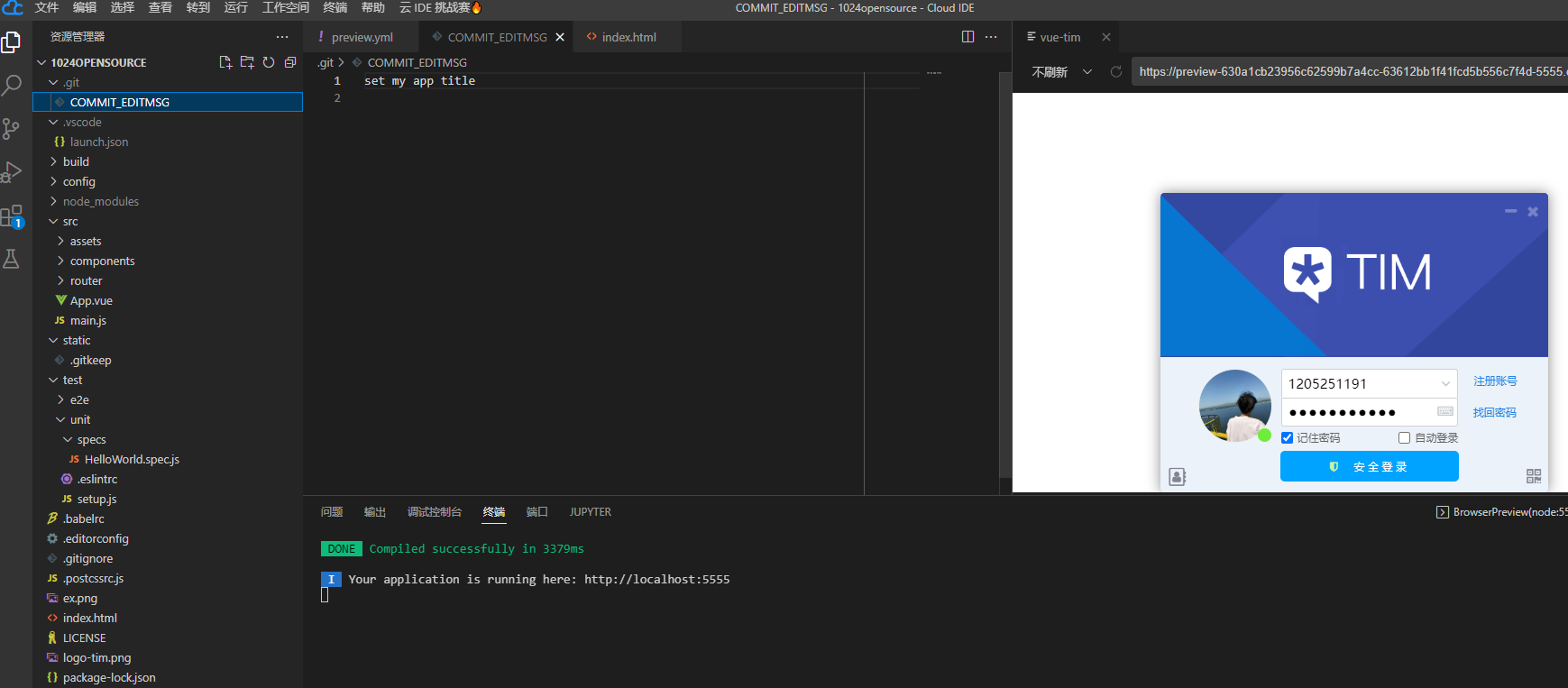This screenshot has height=688, width=1568.
Task: Click the .git breadcrumb segment
Action: (x=326, y=62)
